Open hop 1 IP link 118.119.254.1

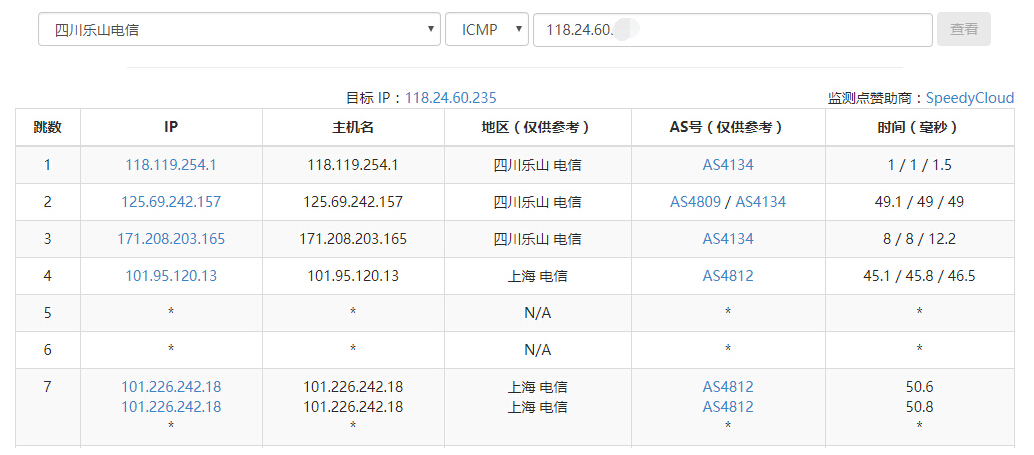tap(171, 165)
